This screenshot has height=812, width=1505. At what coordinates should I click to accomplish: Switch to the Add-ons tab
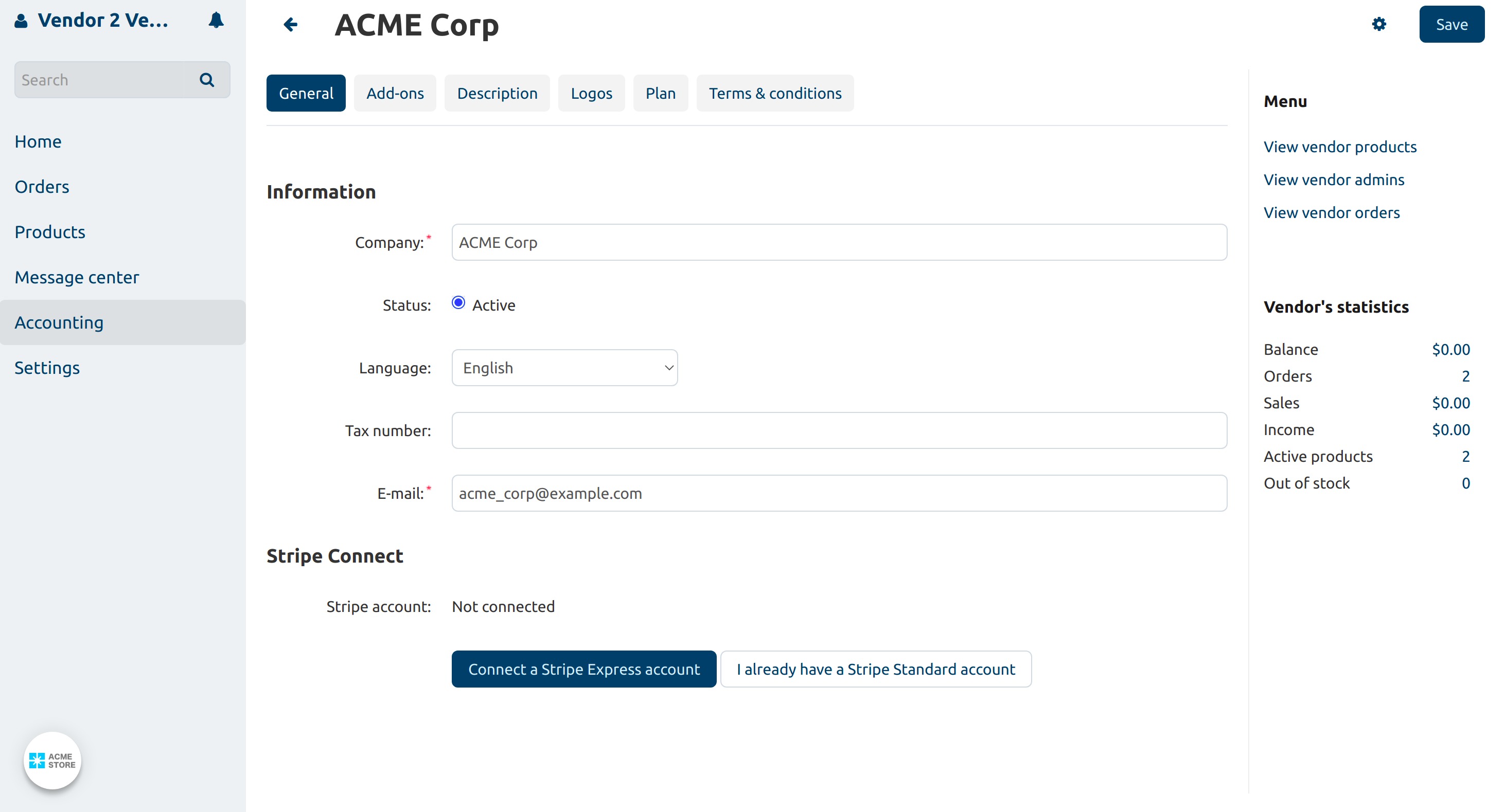pos(395,94)
